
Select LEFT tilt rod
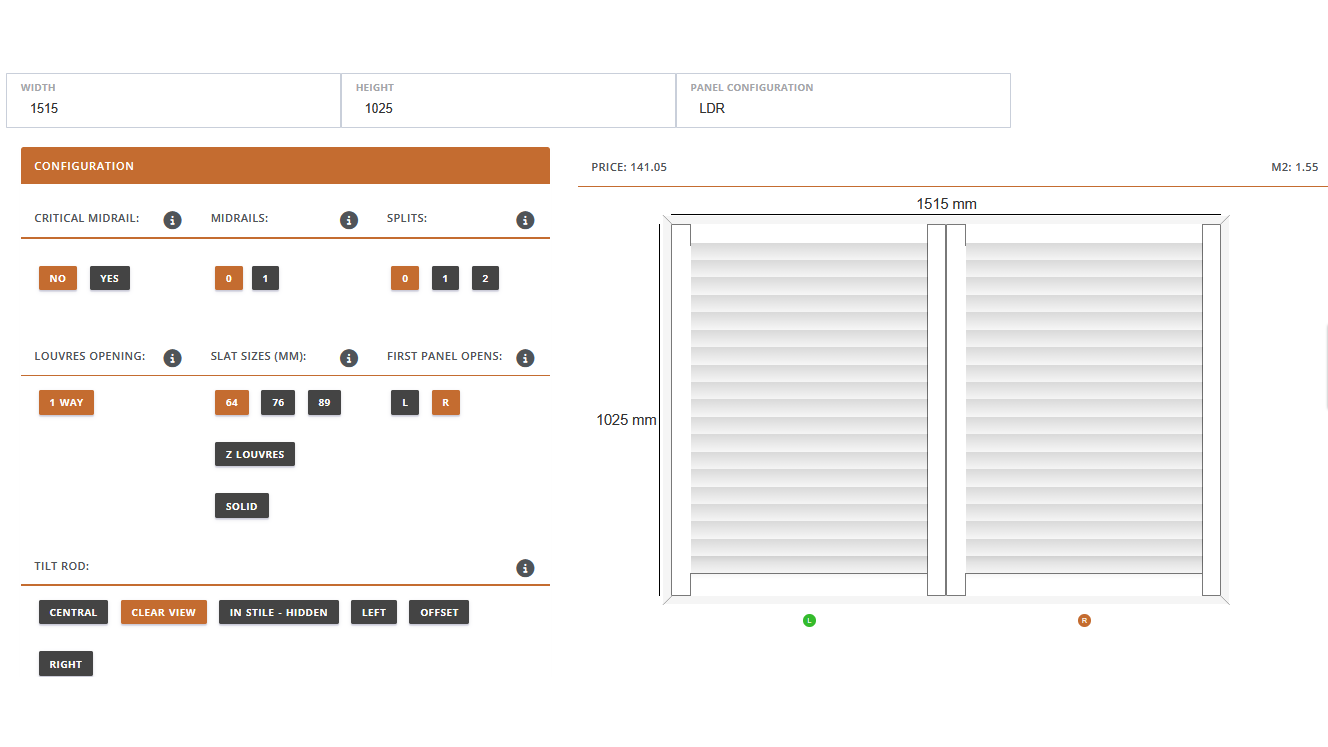click(x=374, y=612)
